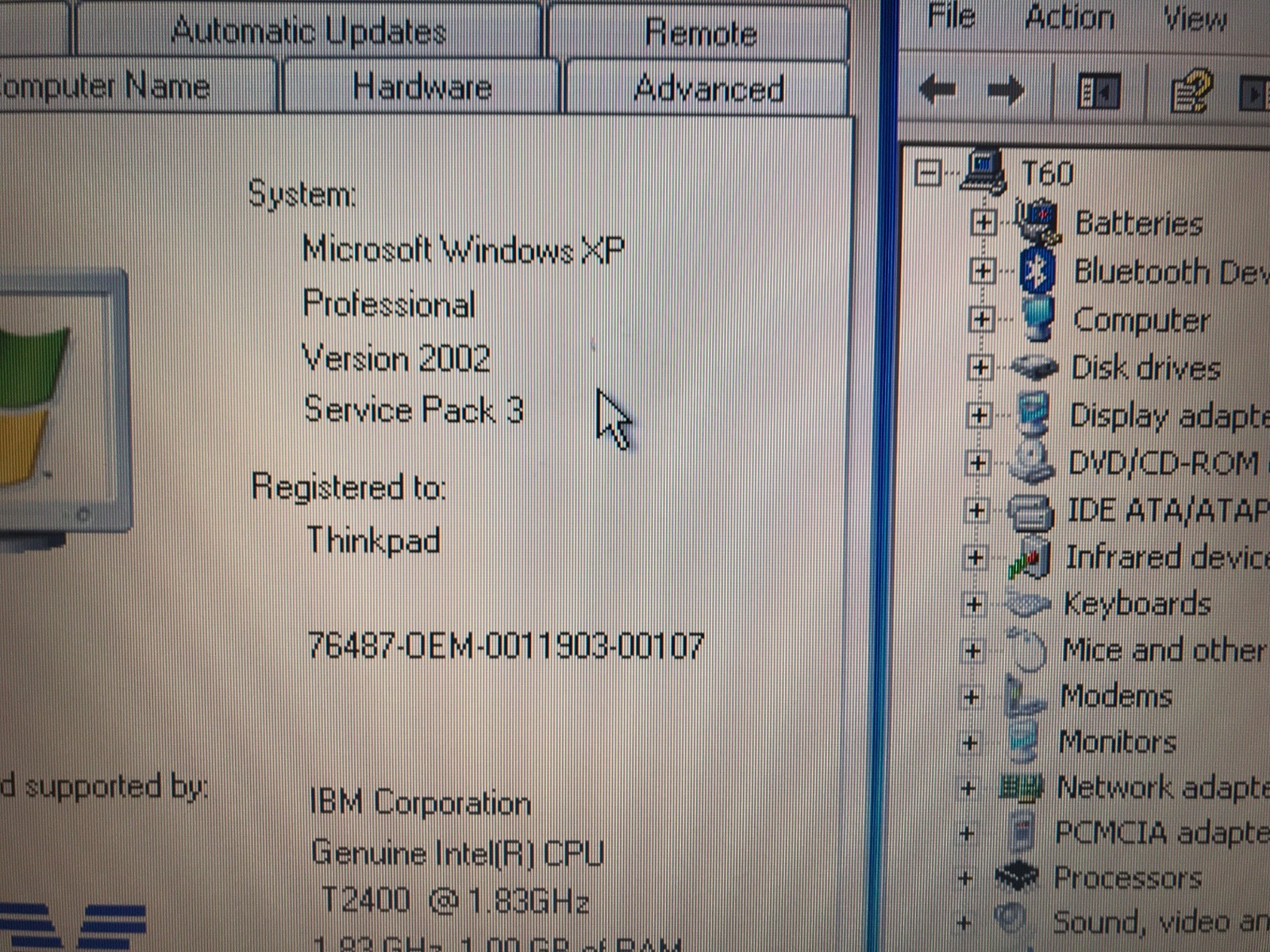Switch to the Remote tab
The height and width of the screenshot is (952, 1270).
click(x=698, y=32)
